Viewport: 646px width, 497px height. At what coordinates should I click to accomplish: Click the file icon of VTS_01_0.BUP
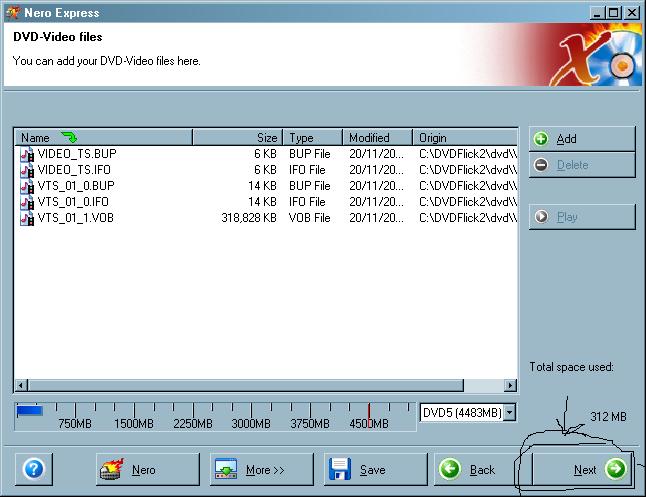[27, 186]
